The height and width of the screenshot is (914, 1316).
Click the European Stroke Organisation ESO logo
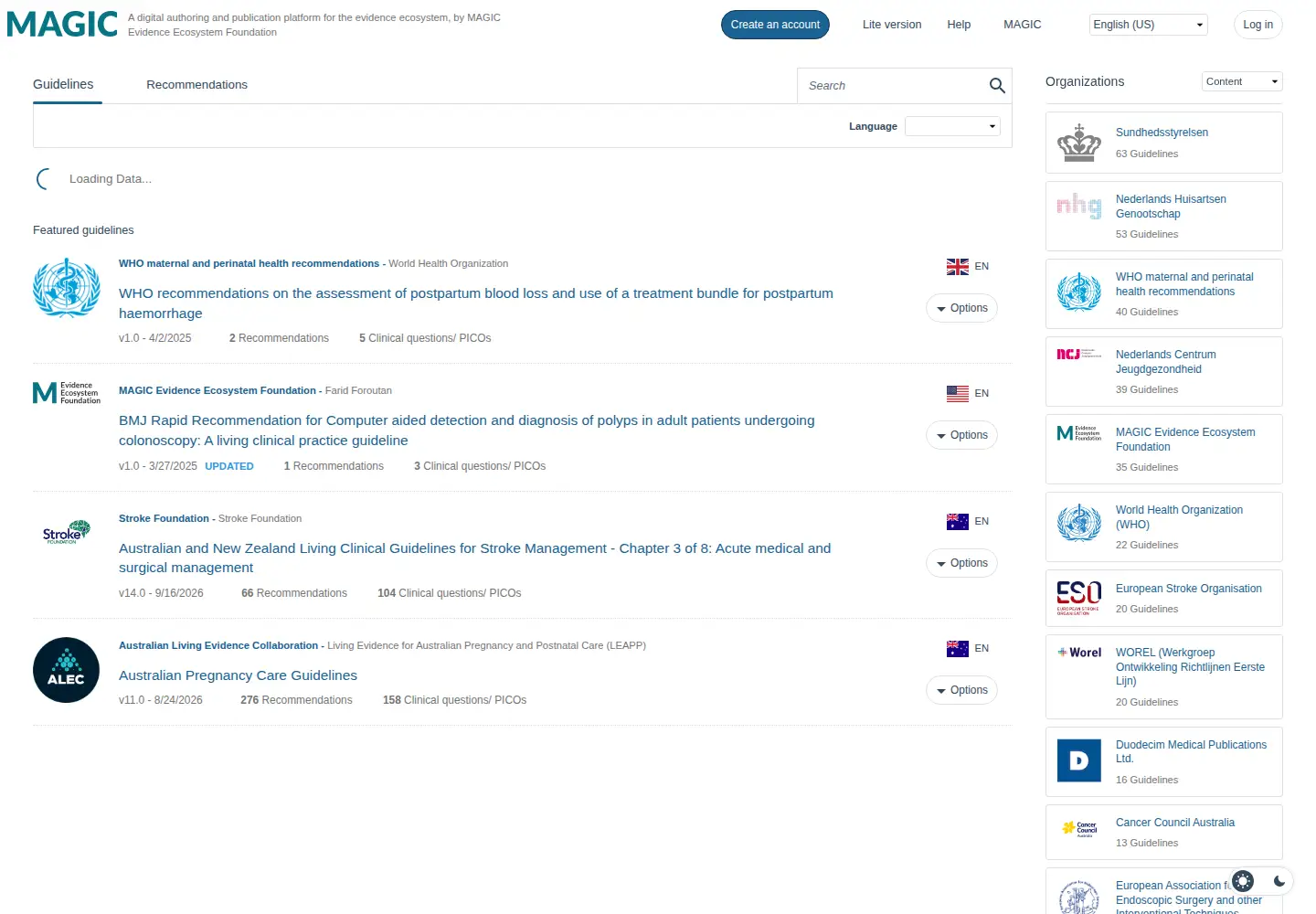(x=1079, y=598)
